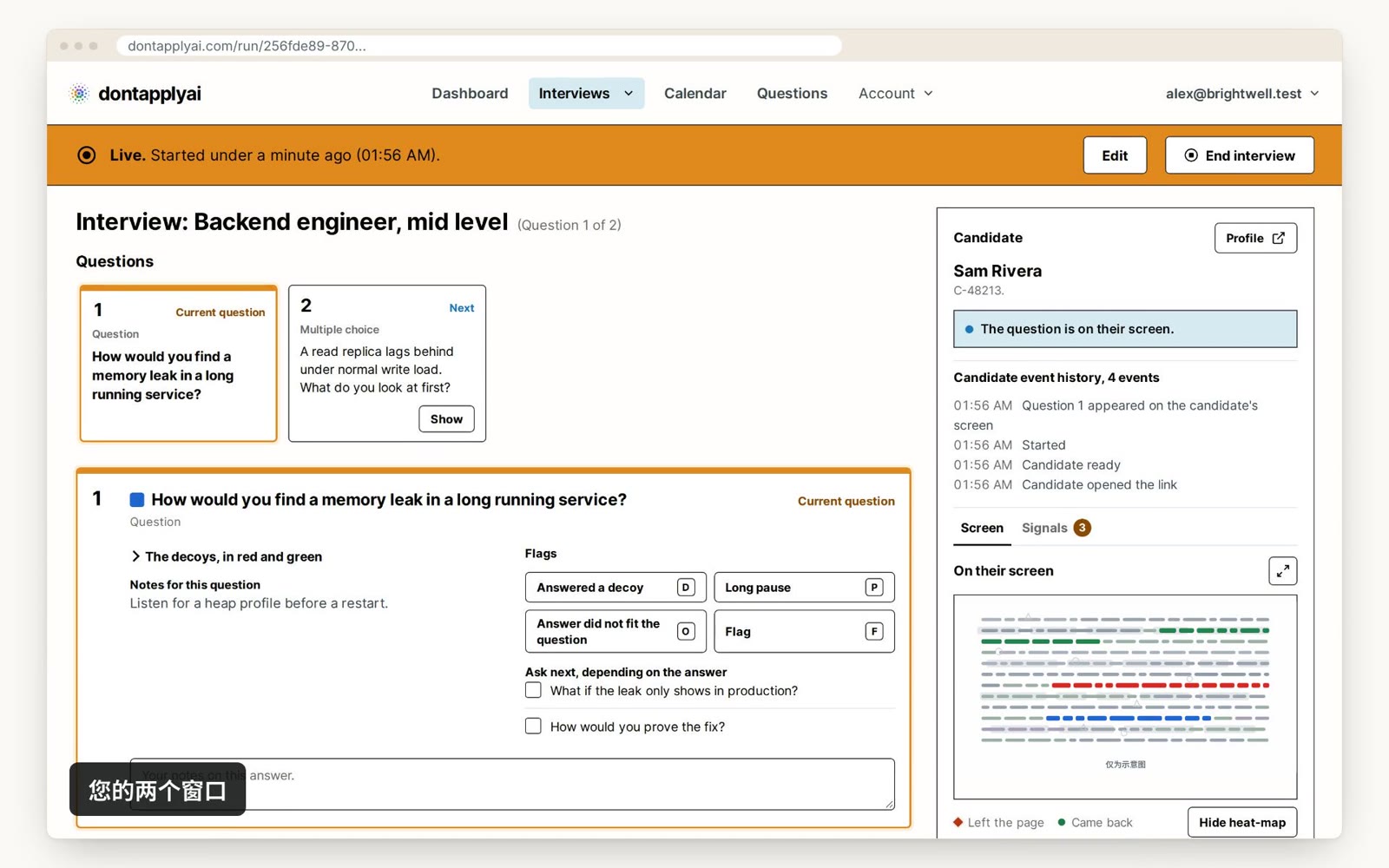Click the D shortcut key icon
The image size is (1389, 868).
point(686,588)
